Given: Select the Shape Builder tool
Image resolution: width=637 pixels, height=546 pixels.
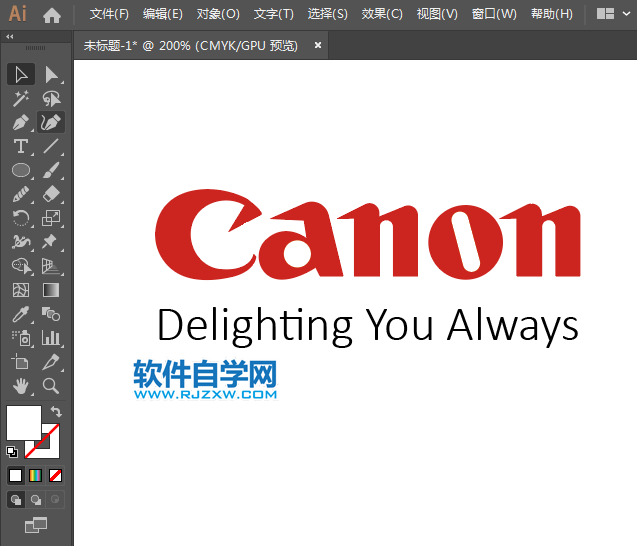Looking at the screenshot, I should click(21, 266).
